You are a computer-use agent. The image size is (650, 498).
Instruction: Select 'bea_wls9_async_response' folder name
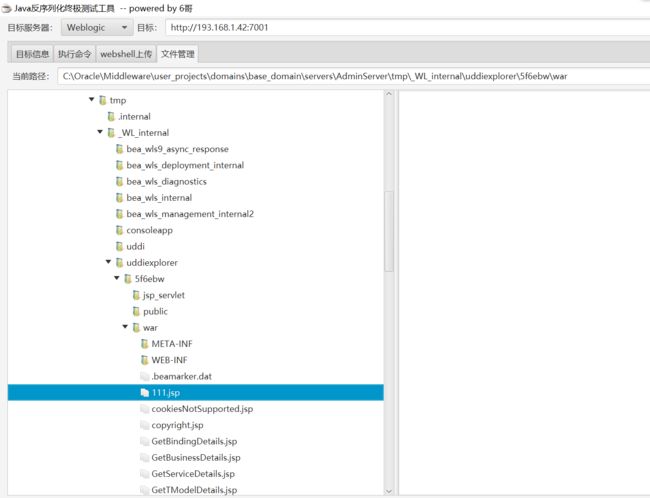click(177, 149)
